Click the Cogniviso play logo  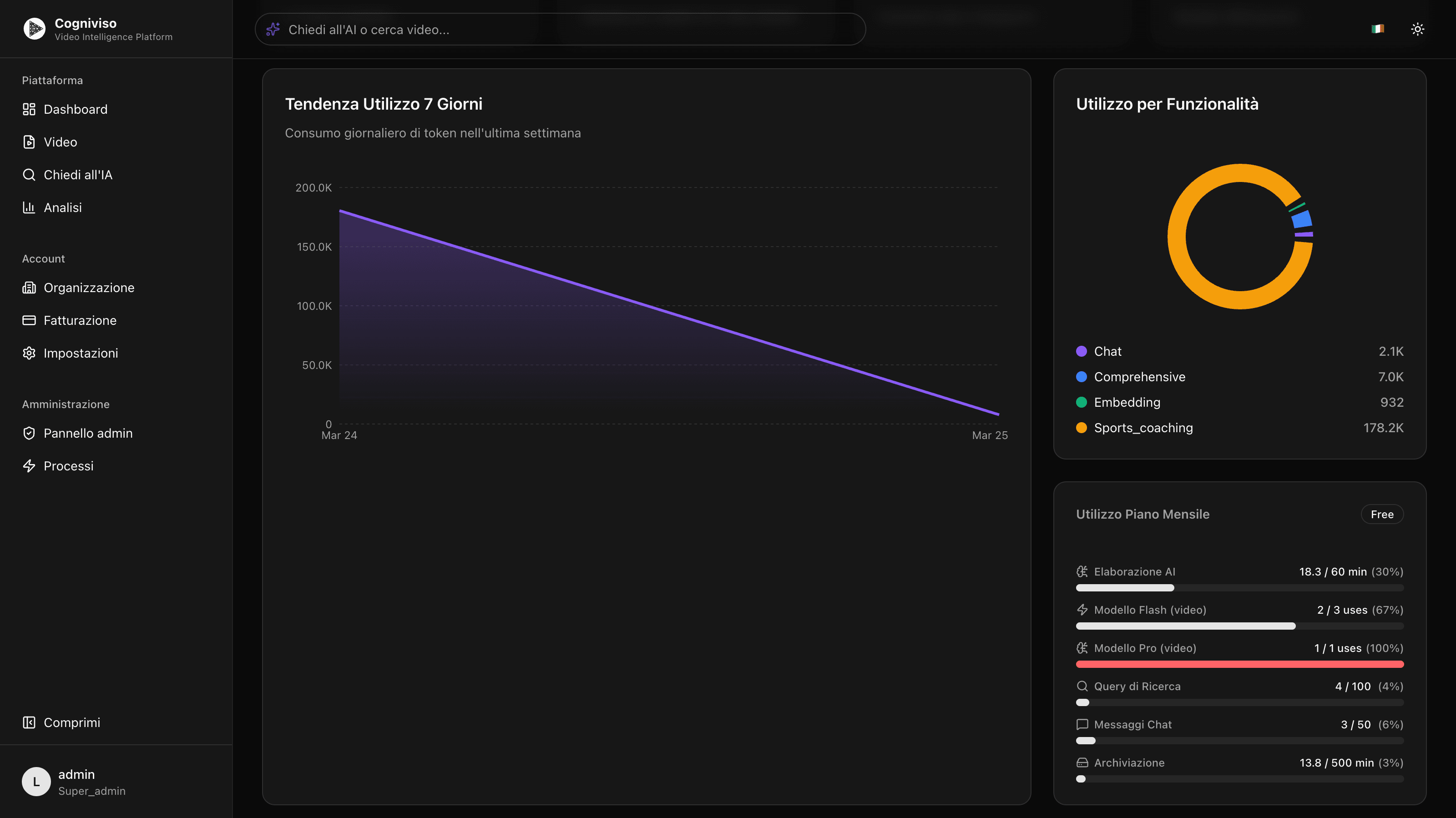pos(34,28)
